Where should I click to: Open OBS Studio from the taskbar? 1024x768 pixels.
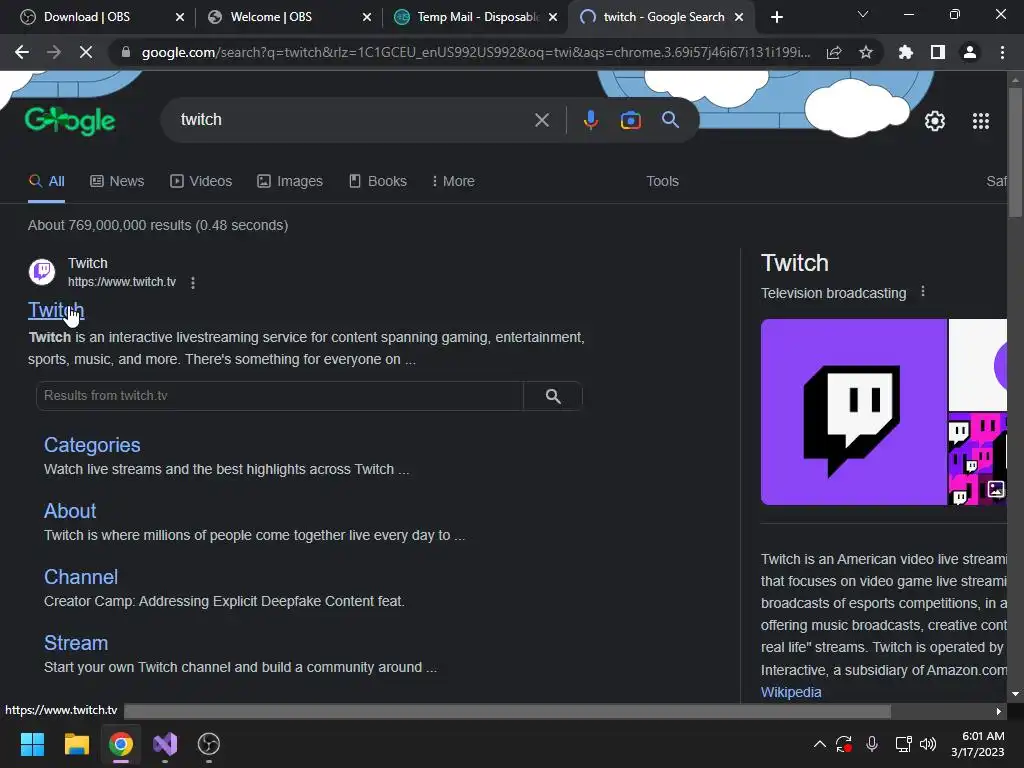pos(208,744)
